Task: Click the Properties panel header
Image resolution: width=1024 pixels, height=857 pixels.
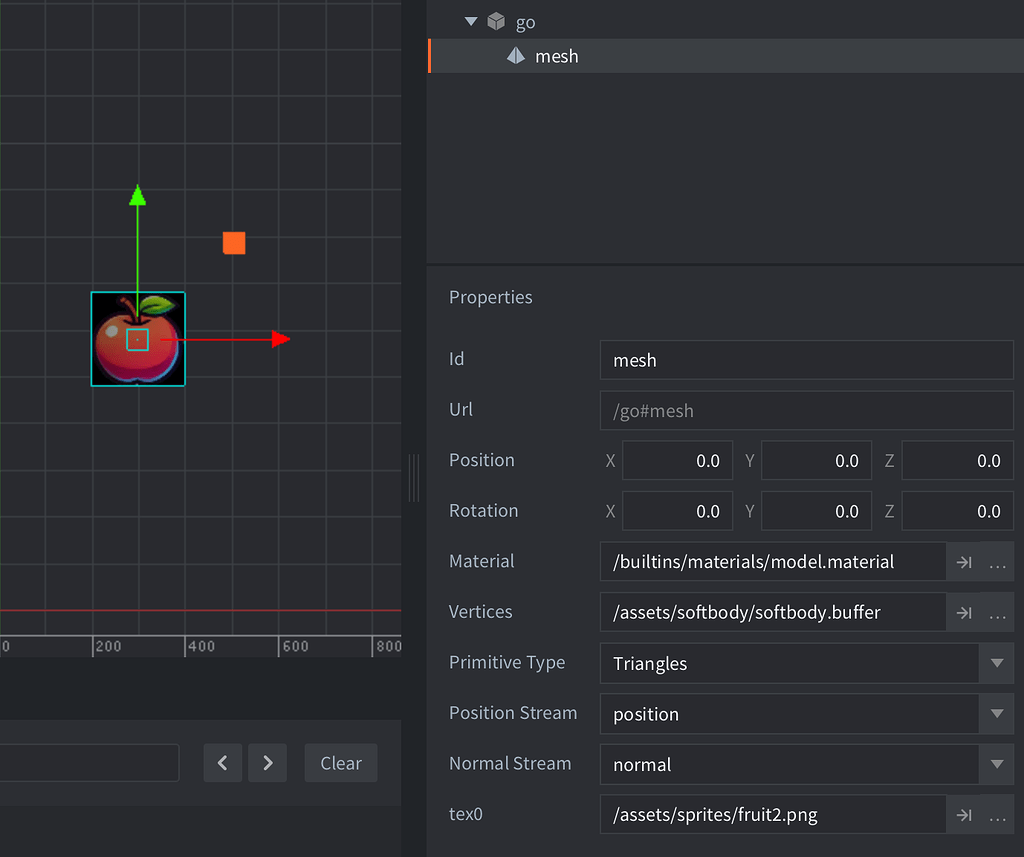Action: tap(490, 297)
